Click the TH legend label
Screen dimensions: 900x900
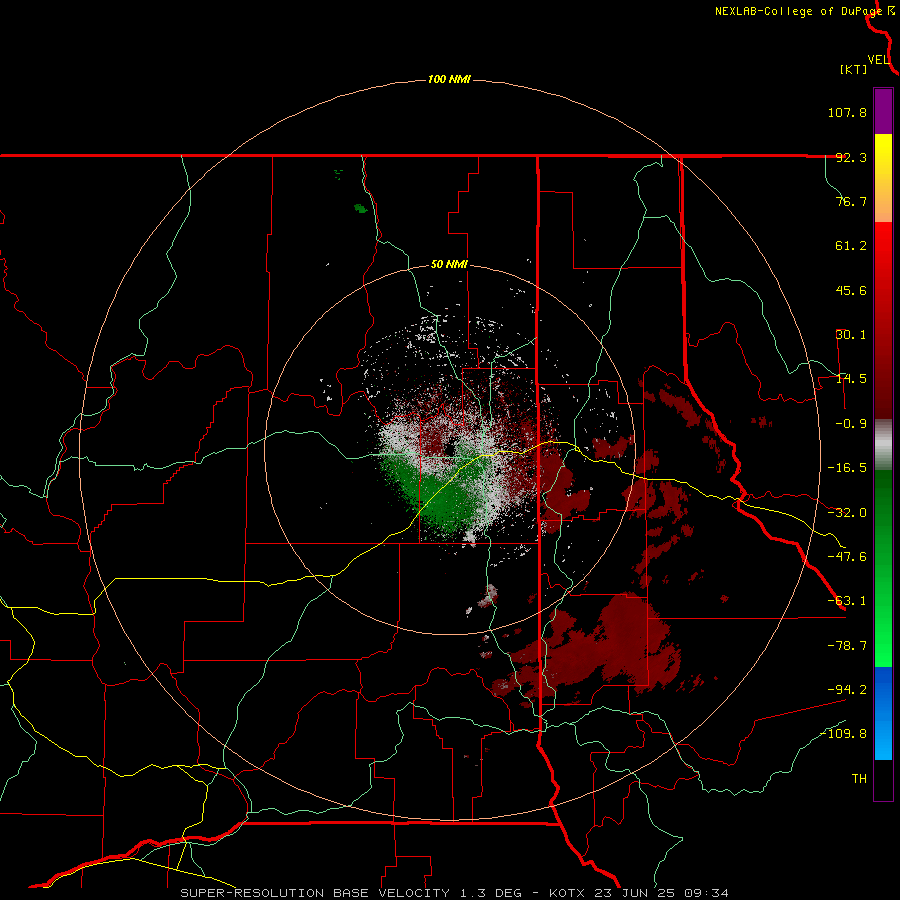859,779
